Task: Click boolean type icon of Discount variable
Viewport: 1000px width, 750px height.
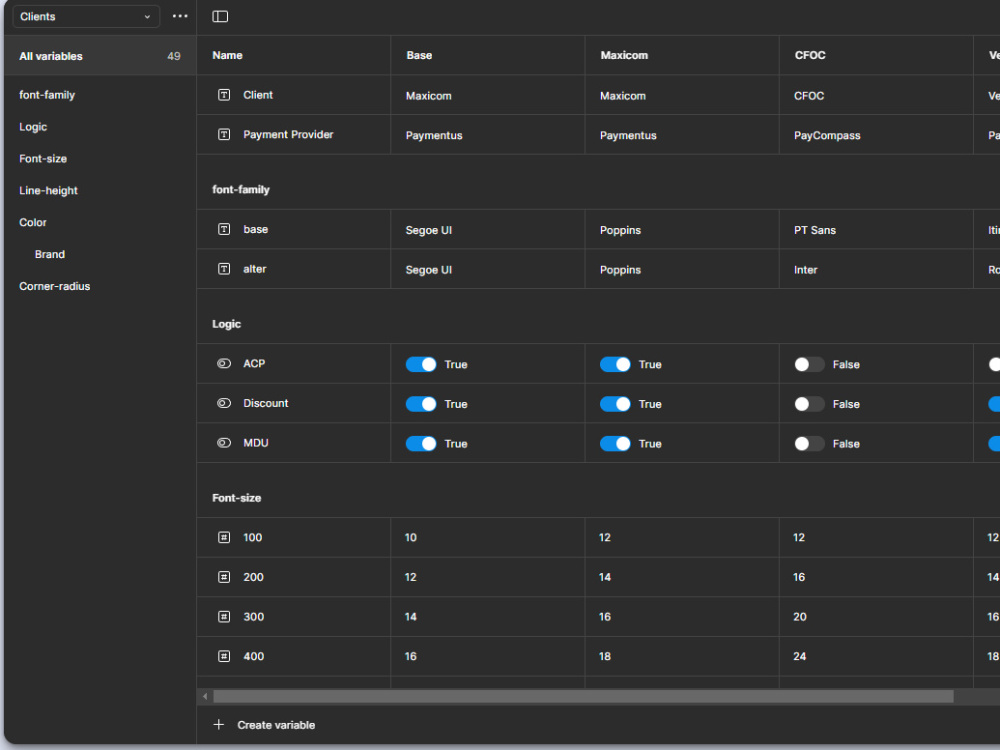Action: (x=224, y=403)
